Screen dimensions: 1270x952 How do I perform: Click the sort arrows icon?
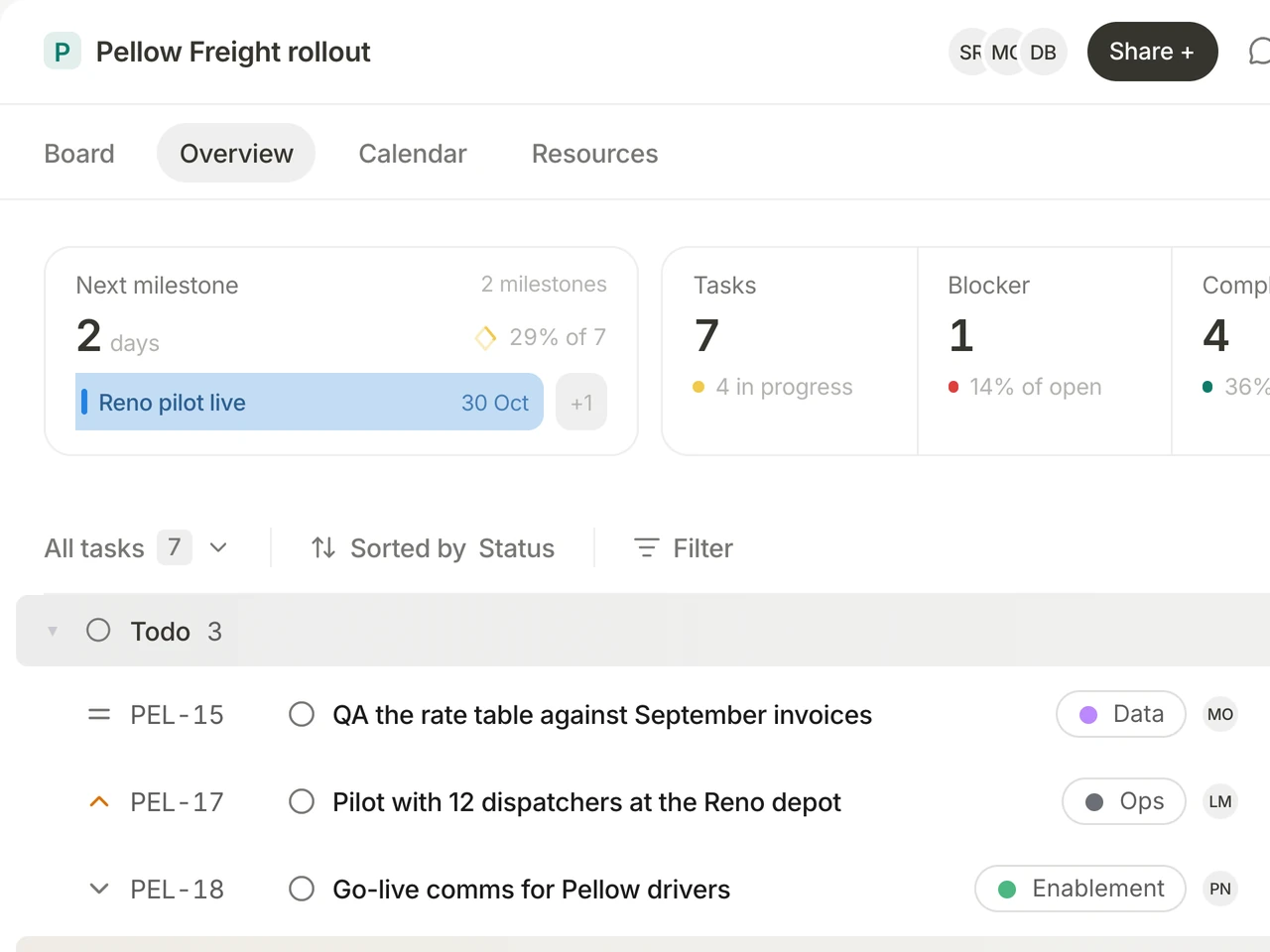click(323, 547)
